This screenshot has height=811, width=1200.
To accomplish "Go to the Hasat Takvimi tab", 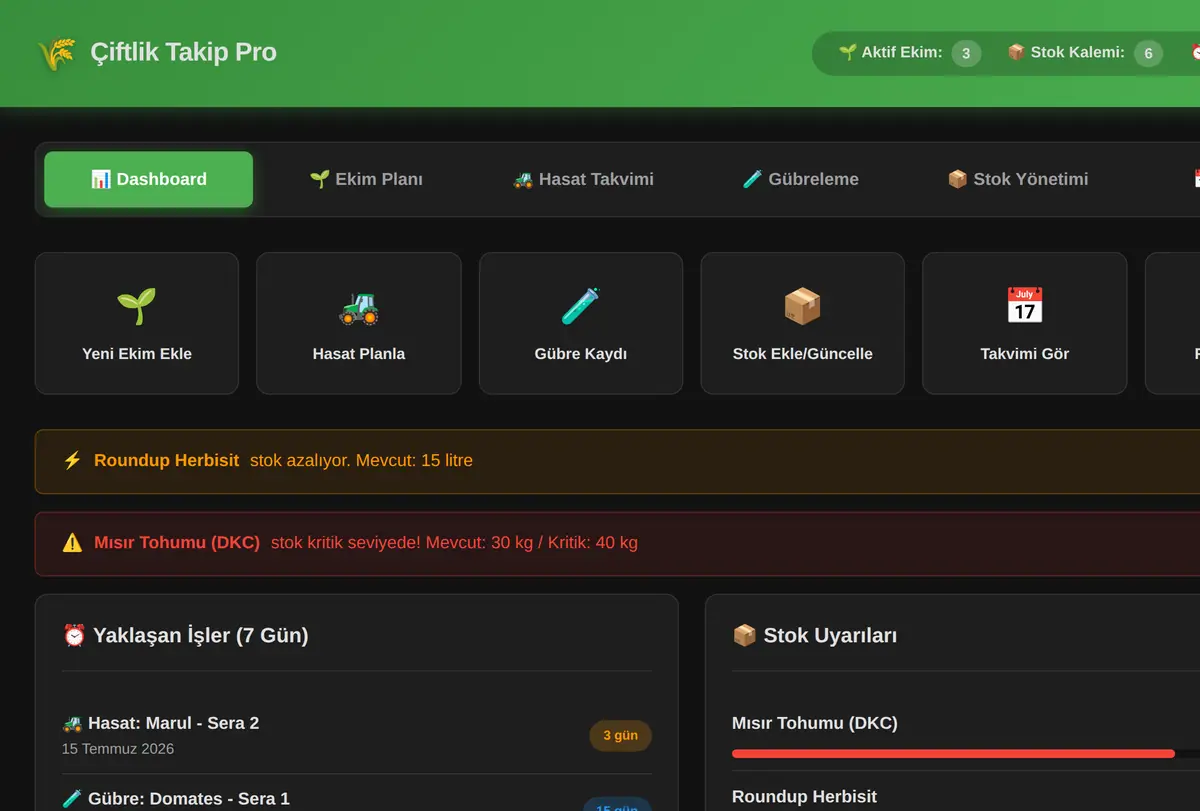I will click(x=583, y=179).
